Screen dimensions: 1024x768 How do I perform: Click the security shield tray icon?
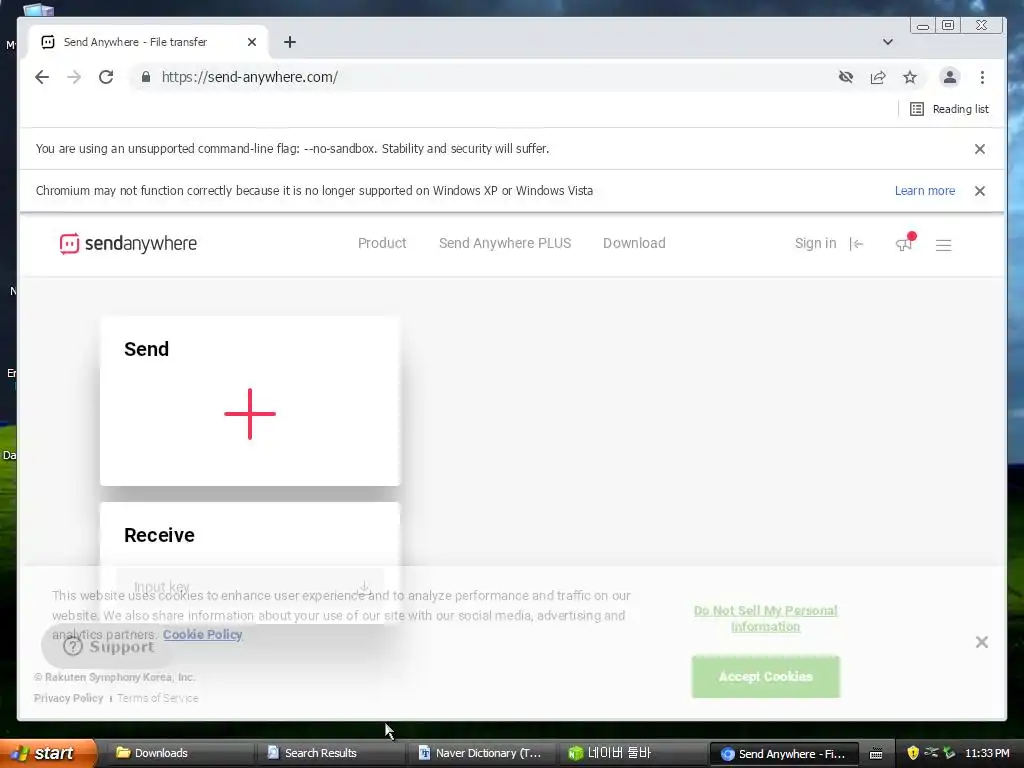pos(912,753)
